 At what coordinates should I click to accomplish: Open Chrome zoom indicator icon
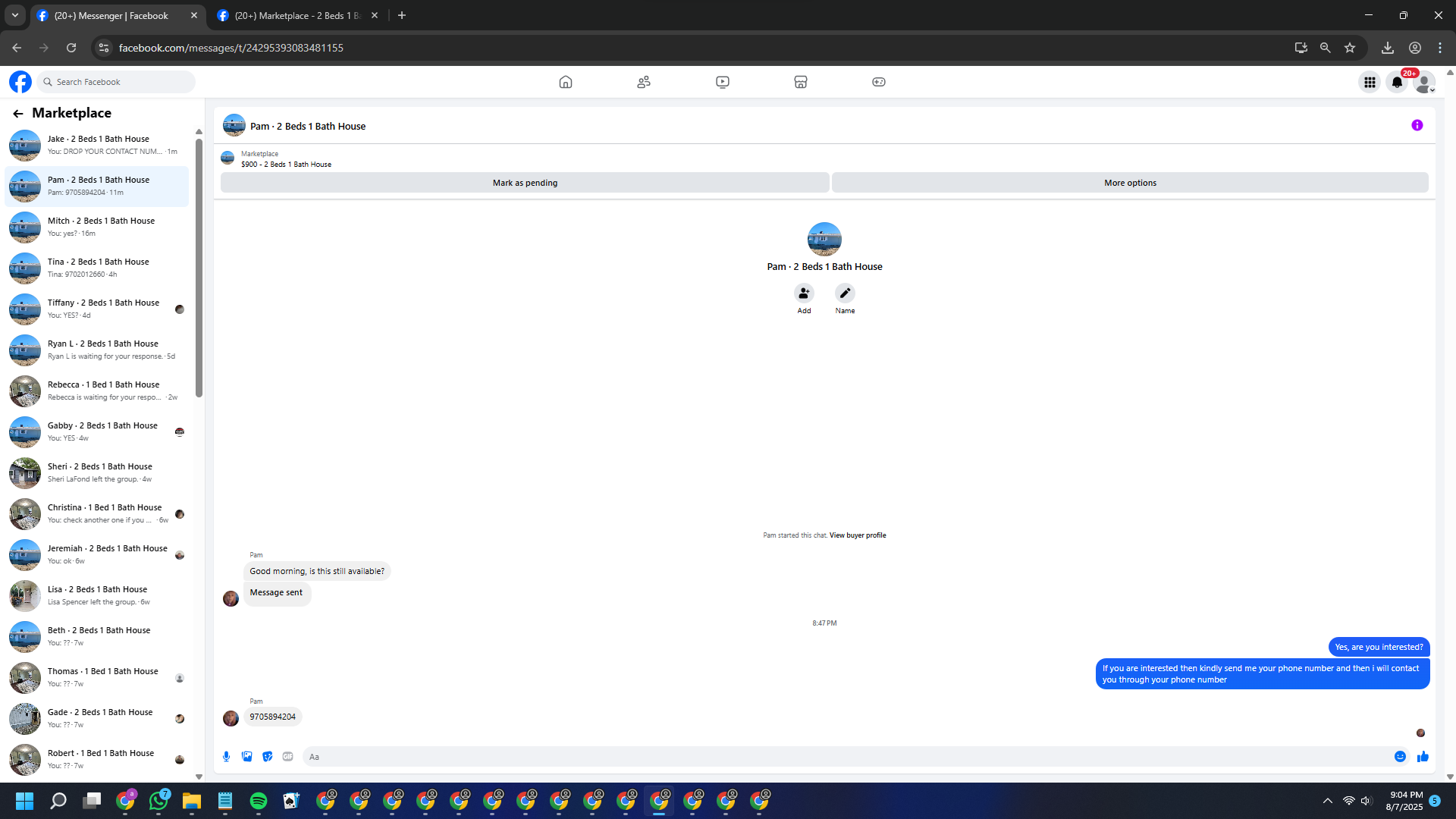[x=1326, y=48]
